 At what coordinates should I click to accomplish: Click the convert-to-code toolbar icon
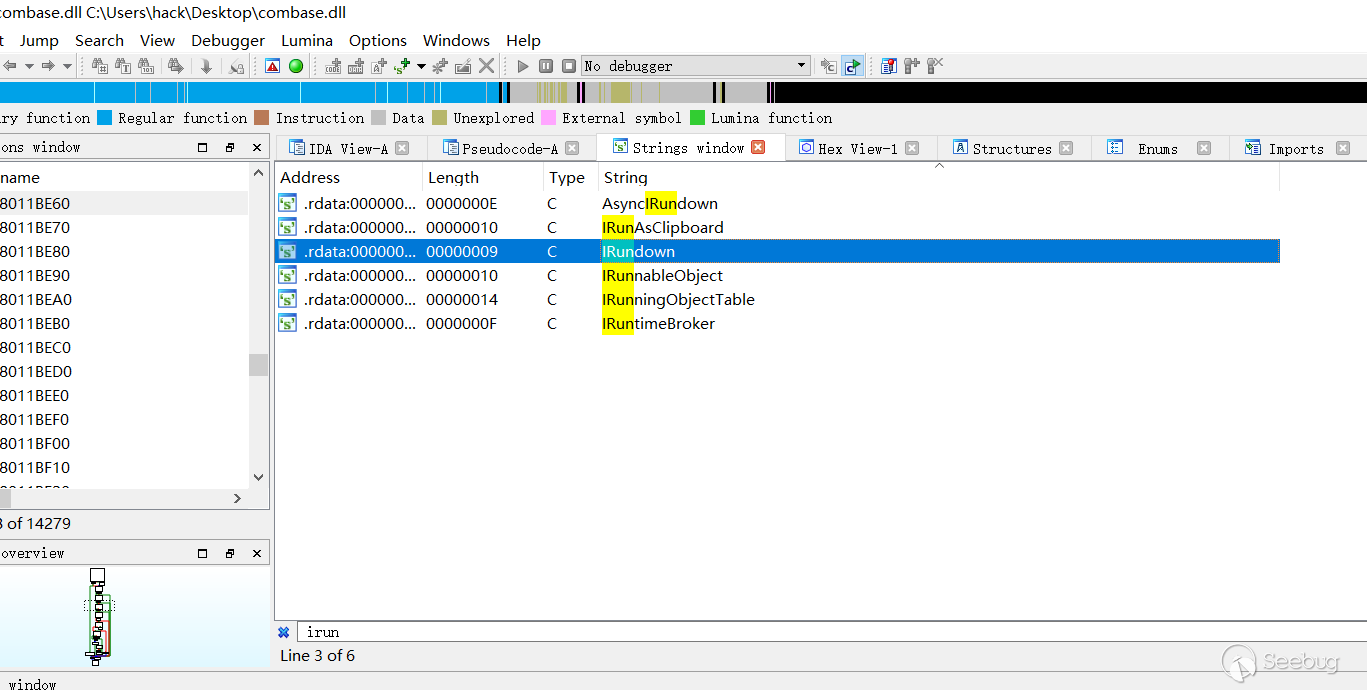click(x=334, y=66)
